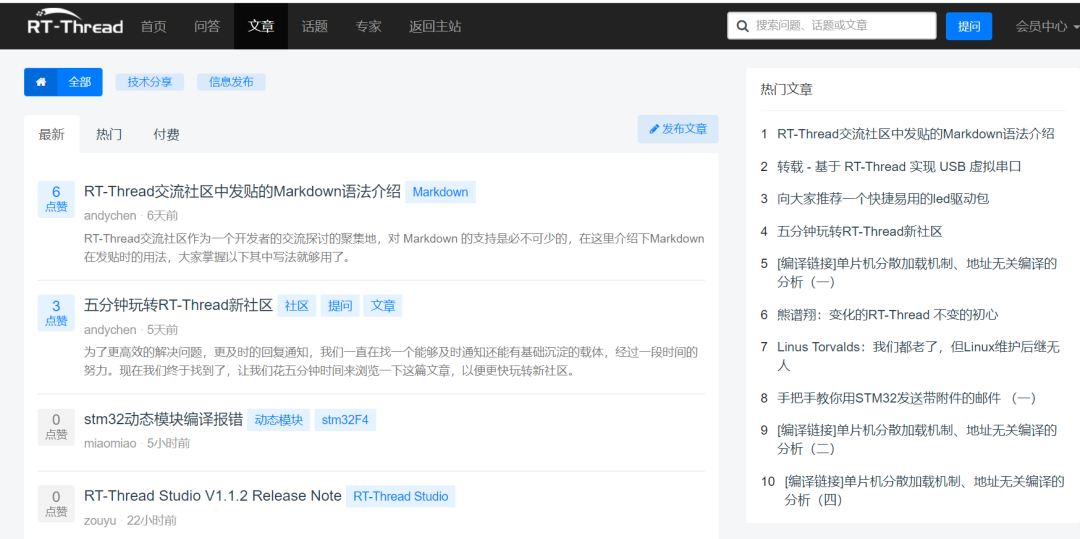This screenshot has height=539, width=1080.
Task: Click the stm32F4 tag
Action: [345, 420]
